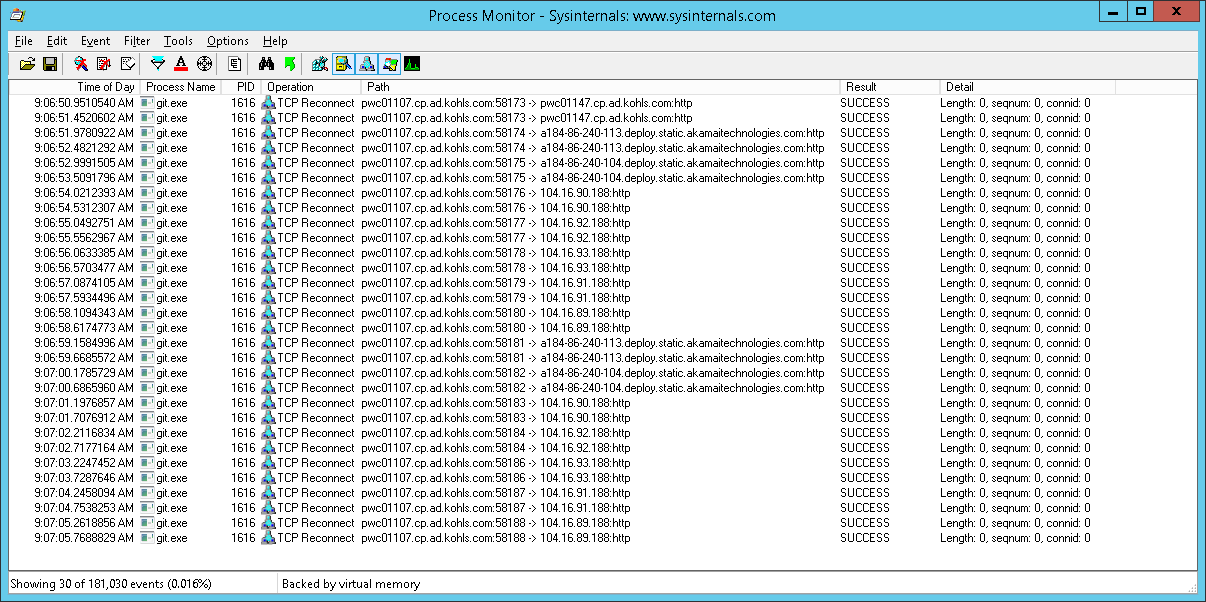Open the Filter menu
Image resolution: width=1206 pixels, height=602 pixels.
coord(137,41)
